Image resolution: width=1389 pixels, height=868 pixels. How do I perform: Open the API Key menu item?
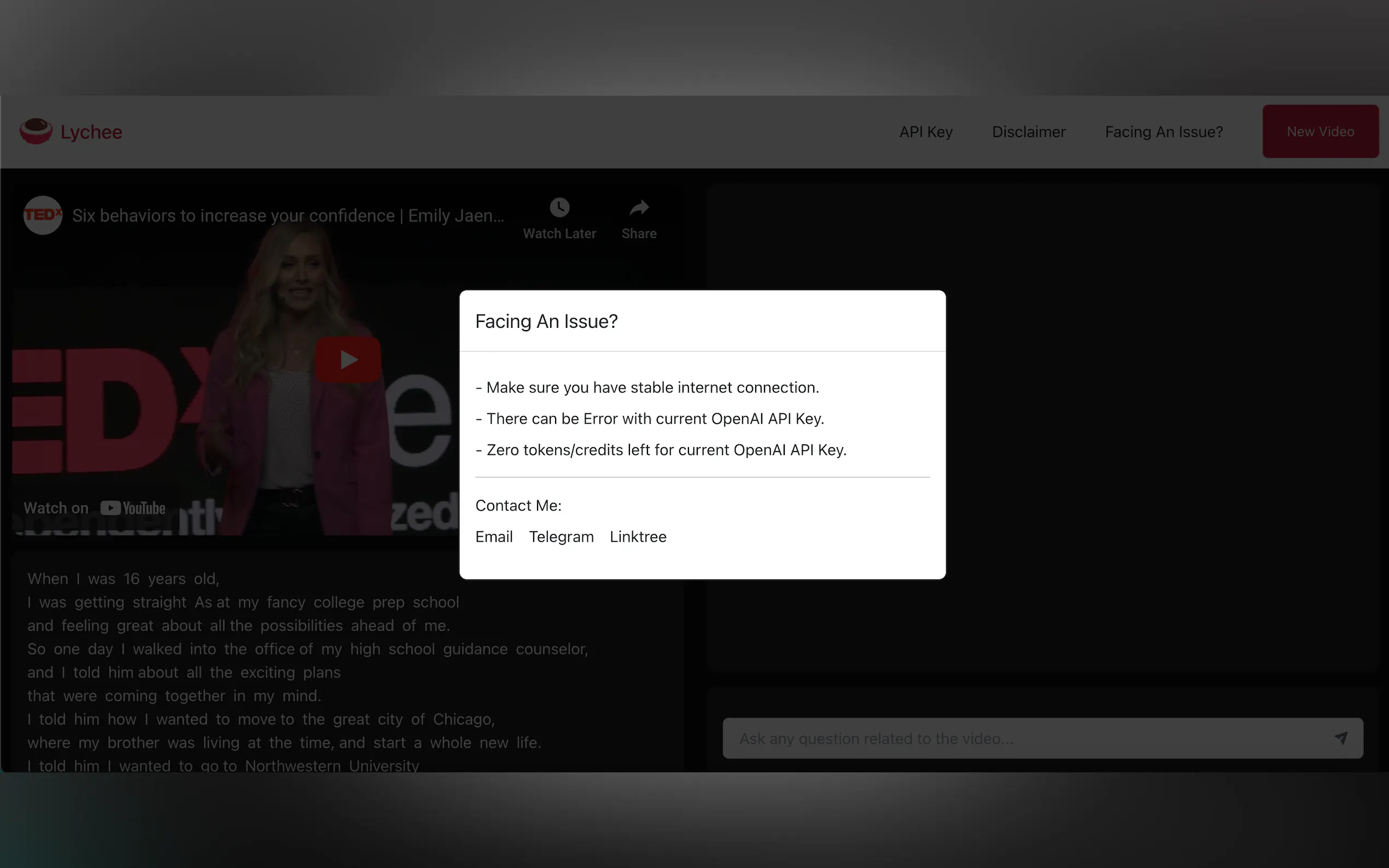point(926,132)
